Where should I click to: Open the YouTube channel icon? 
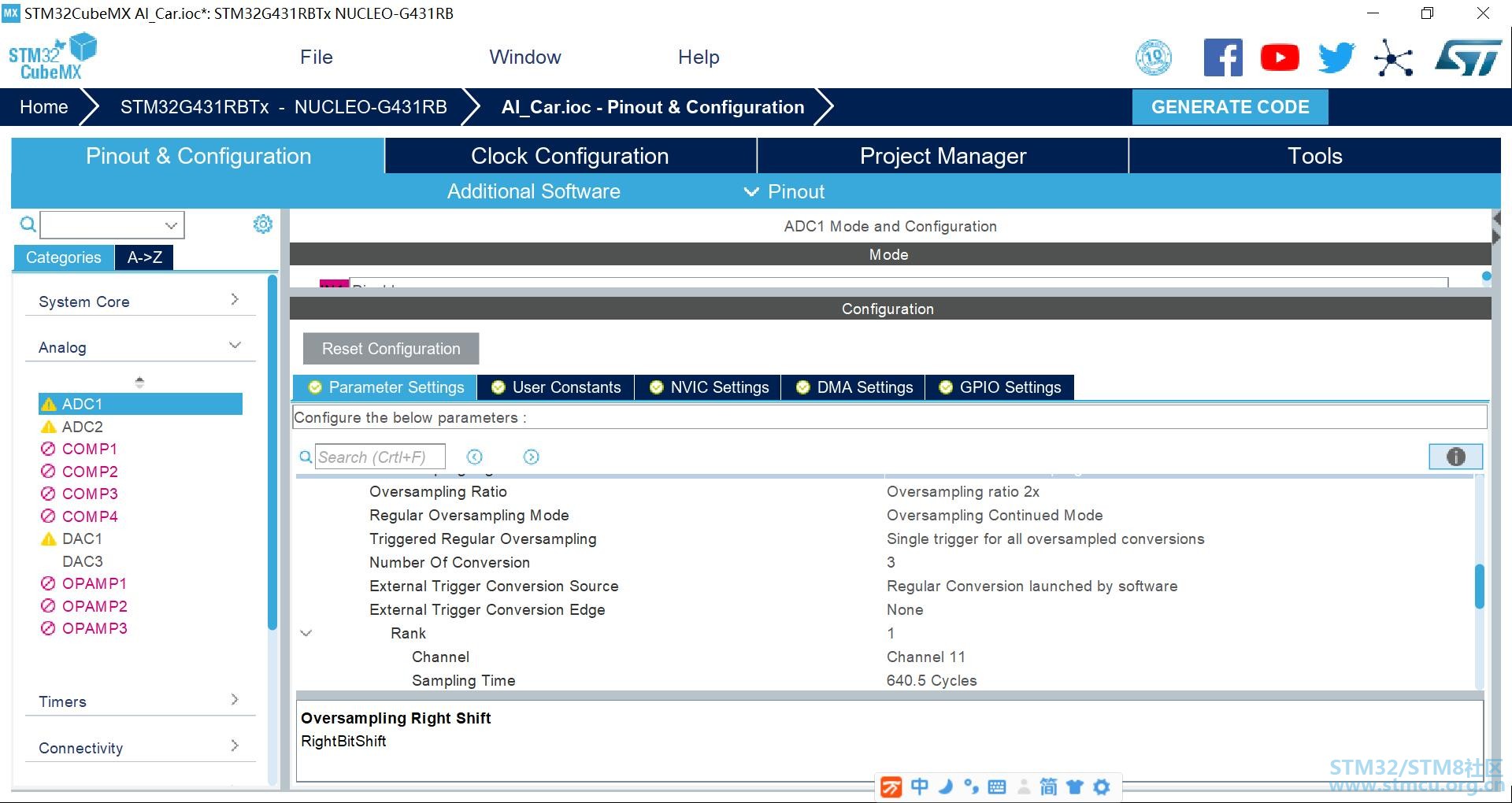click(x=1280, y=57)
